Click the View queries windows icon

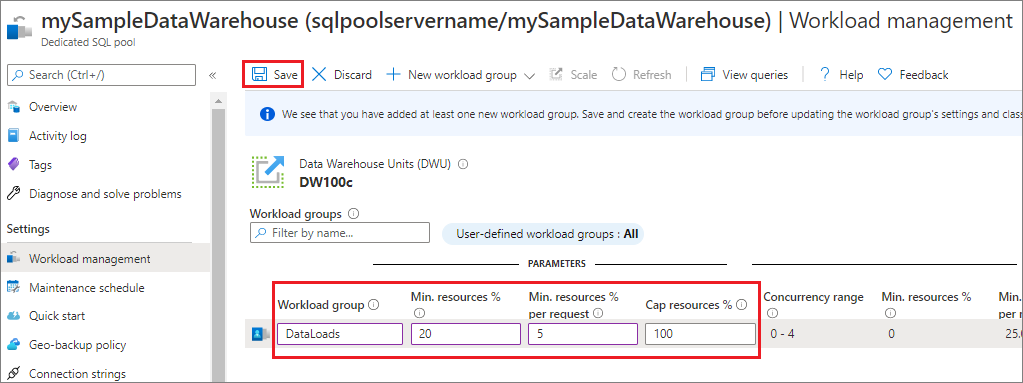[708, 74]
